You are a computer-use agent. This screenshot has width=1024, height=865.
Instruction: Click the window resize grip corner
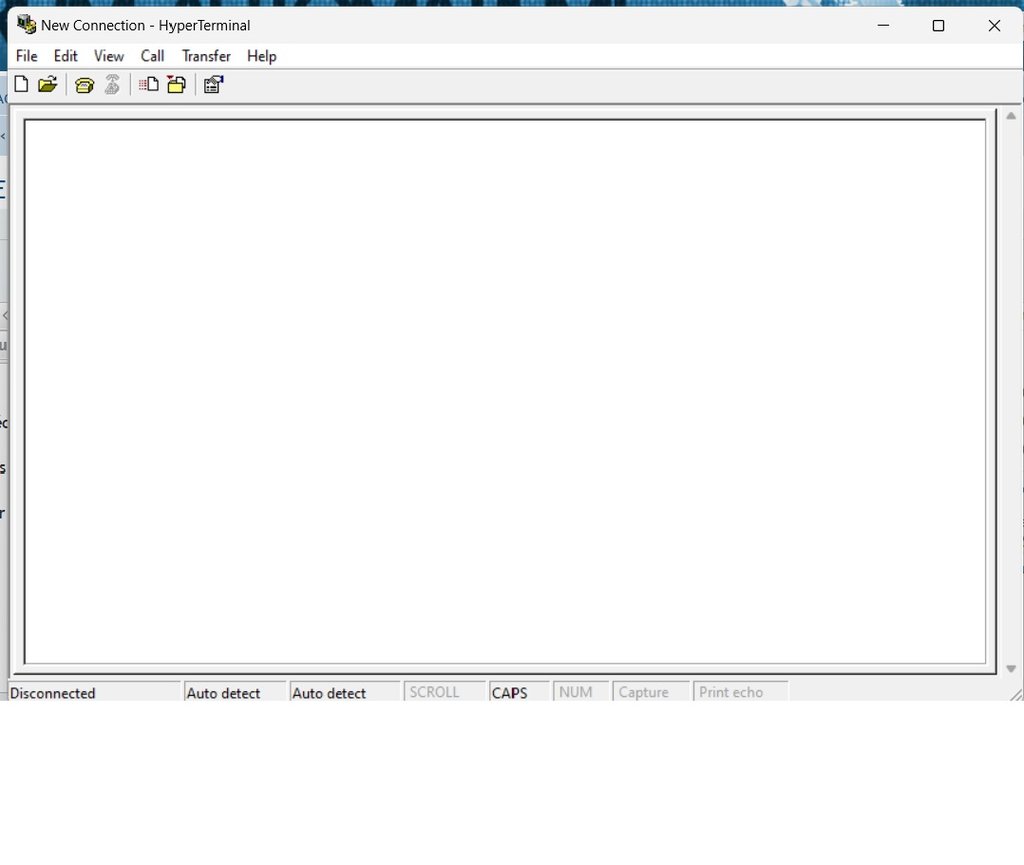pyautogui.click(x=1016, y=694)
